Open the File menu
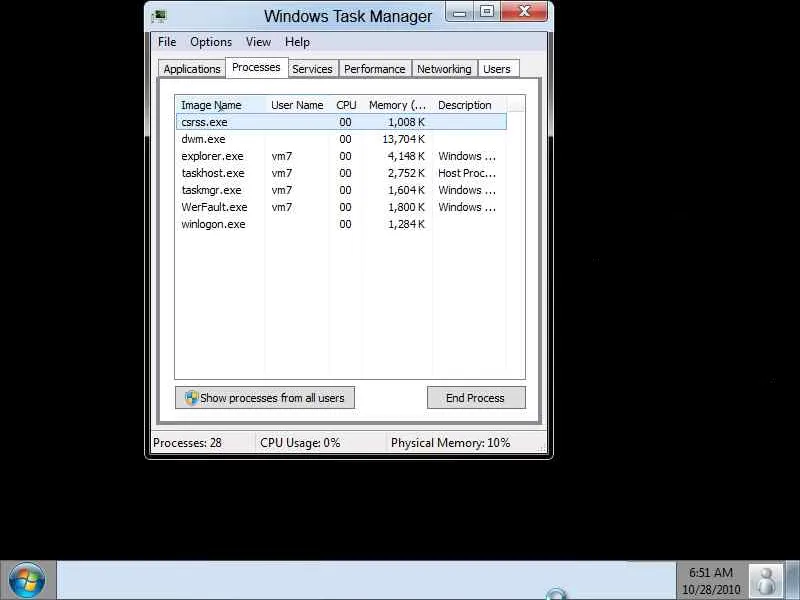Viewport: 800px width, 600px height. (x=167, y=42)
